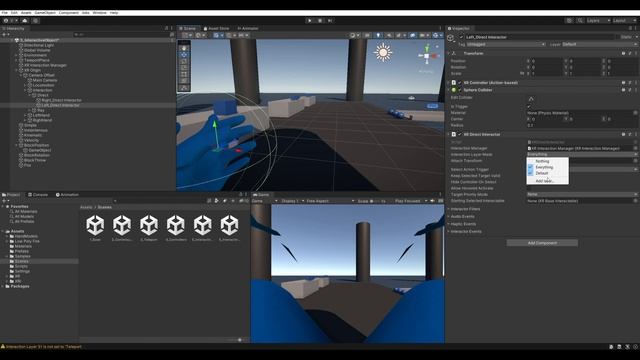Open the global search icon in top bar
Image resolution: width=640 pixels, height=360 pixels.
pyautogui.click(x=580, y=20)
